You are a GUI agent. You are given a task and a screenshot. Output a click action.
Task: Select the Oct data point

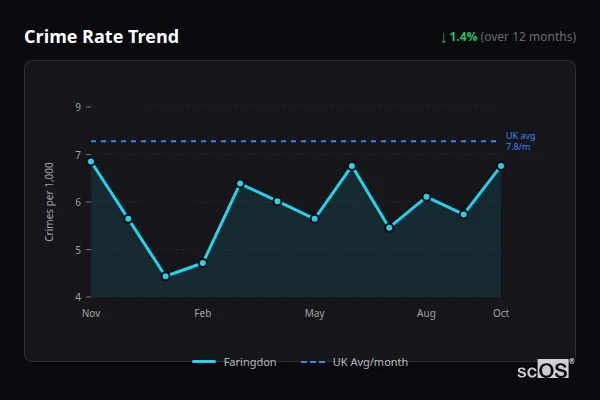coord(501,166)
